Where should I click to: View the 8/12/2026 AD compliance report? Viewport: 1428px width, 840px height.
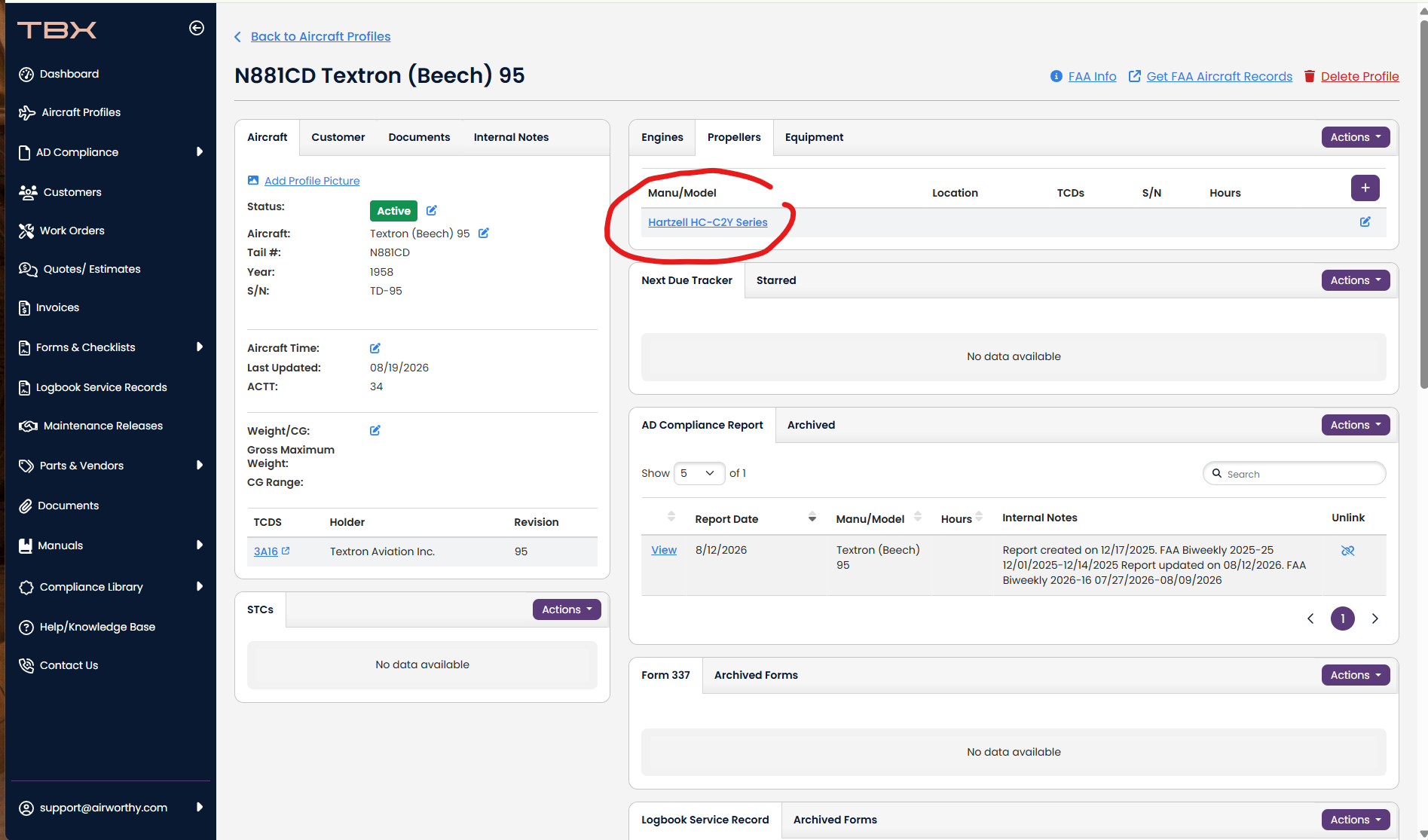tap(664, 550)
